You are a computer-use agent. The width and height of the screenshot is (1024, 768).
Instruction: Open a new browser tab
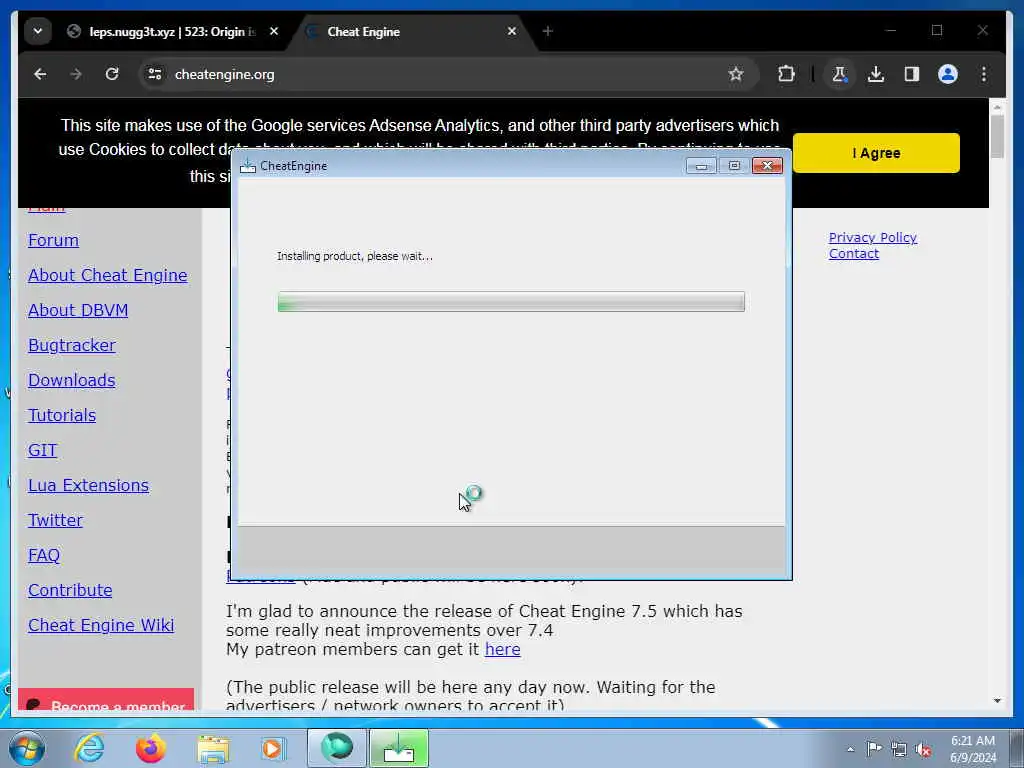pos(548,31)
